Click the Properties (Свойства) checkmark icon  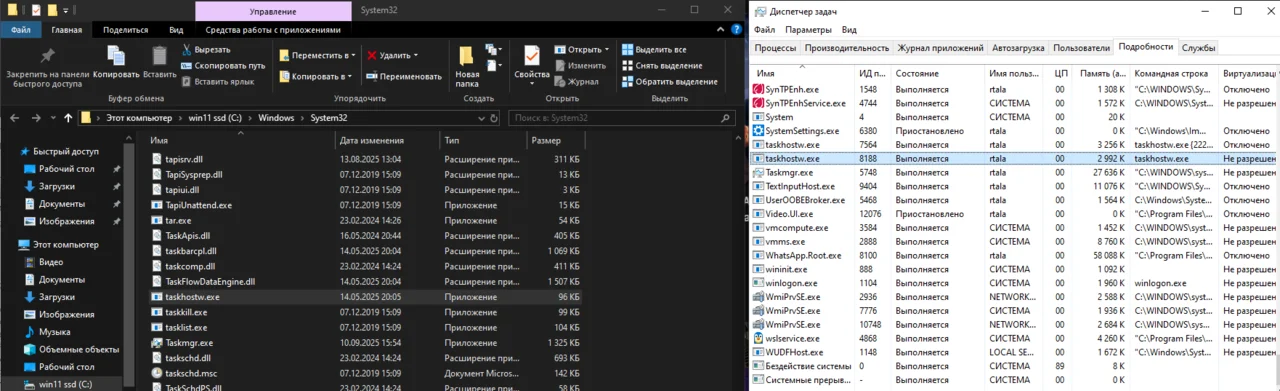point(531,56)
